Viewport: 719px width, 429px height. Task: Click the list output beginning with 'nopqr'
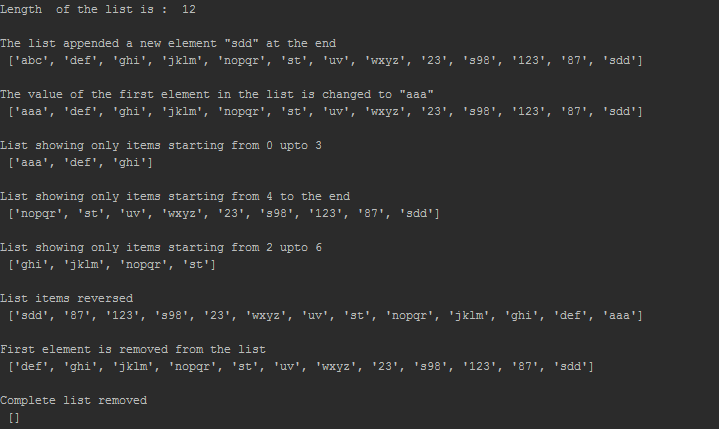click(223, 213)
